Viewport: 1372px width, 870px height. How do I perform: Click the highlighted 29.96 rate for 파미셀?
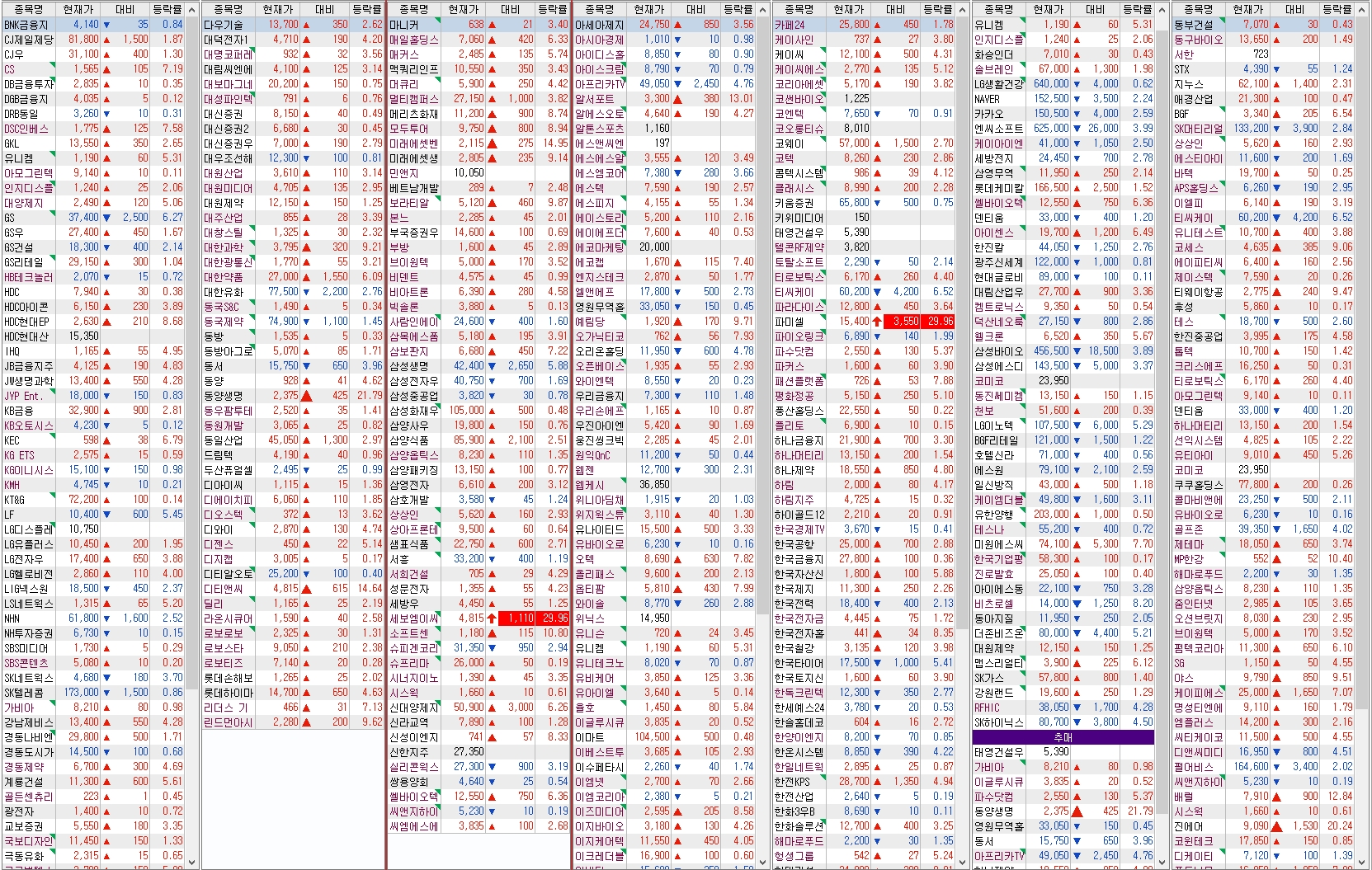(939, 322)
